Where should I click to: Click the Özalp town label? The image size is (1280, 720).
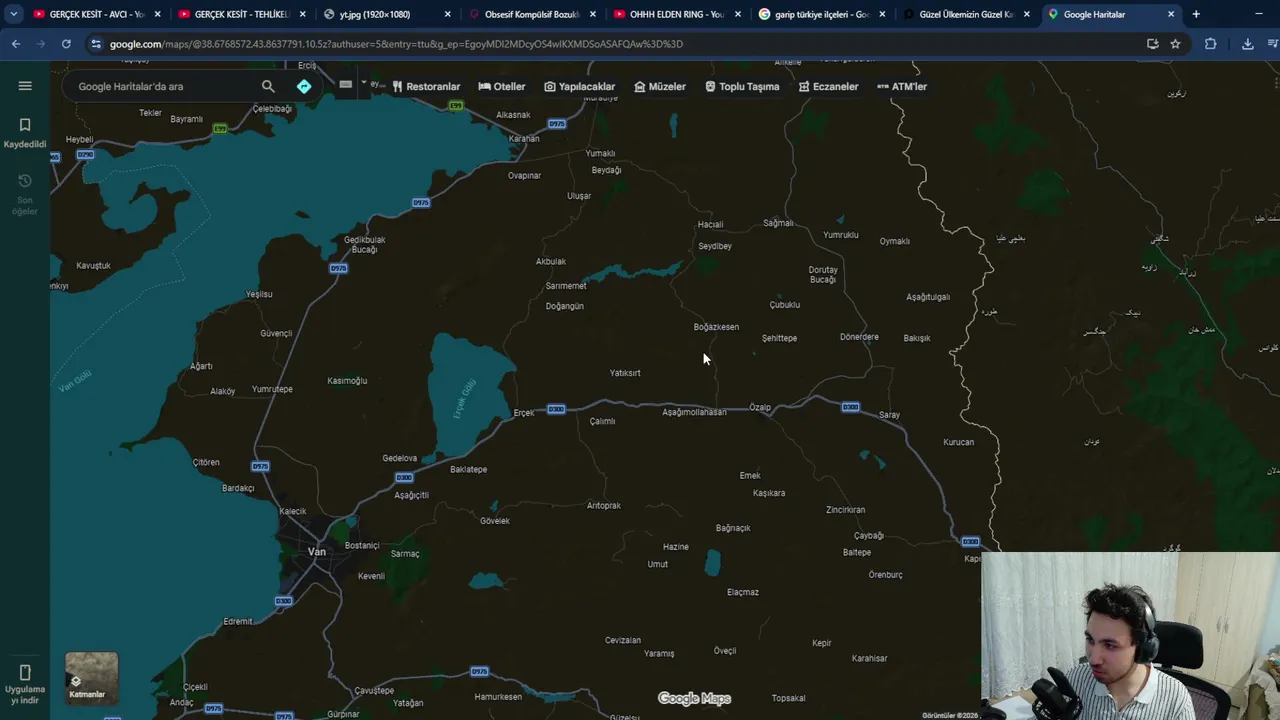click(x=760, y=407)
